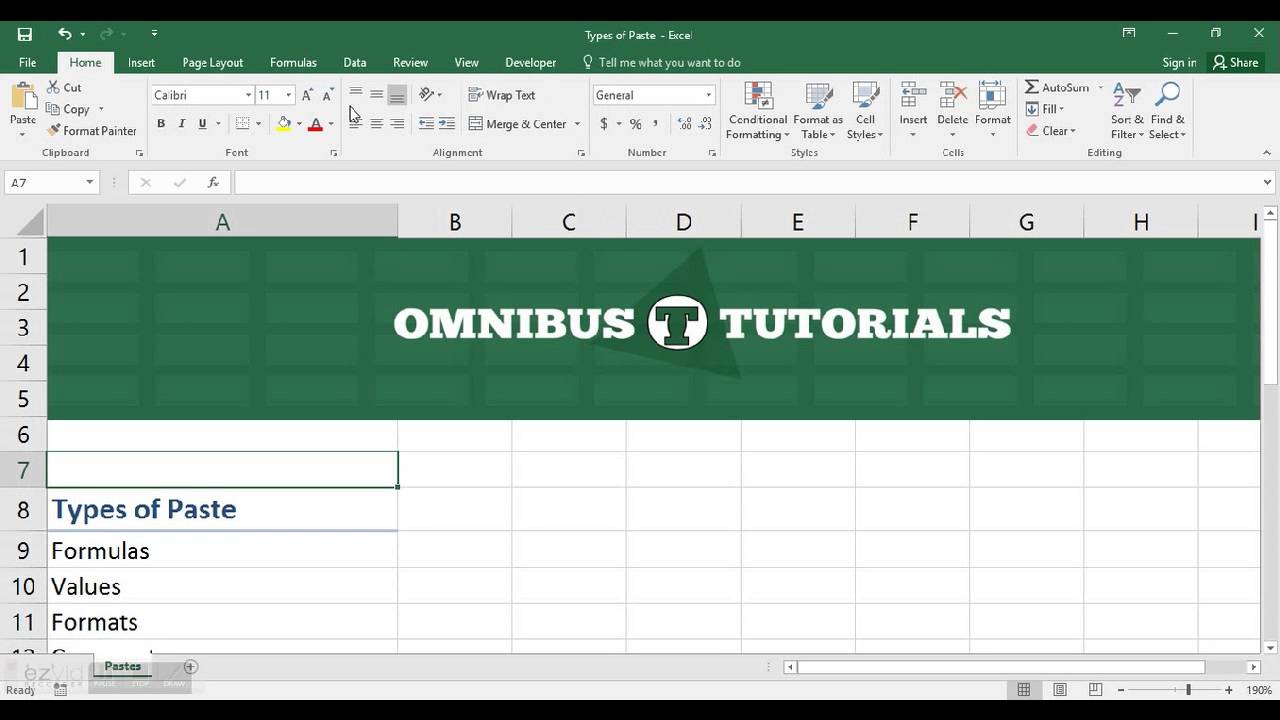Viewport: 1280px width, 720px height.
Task: Align text right
Action: click(x=397, y=124)
